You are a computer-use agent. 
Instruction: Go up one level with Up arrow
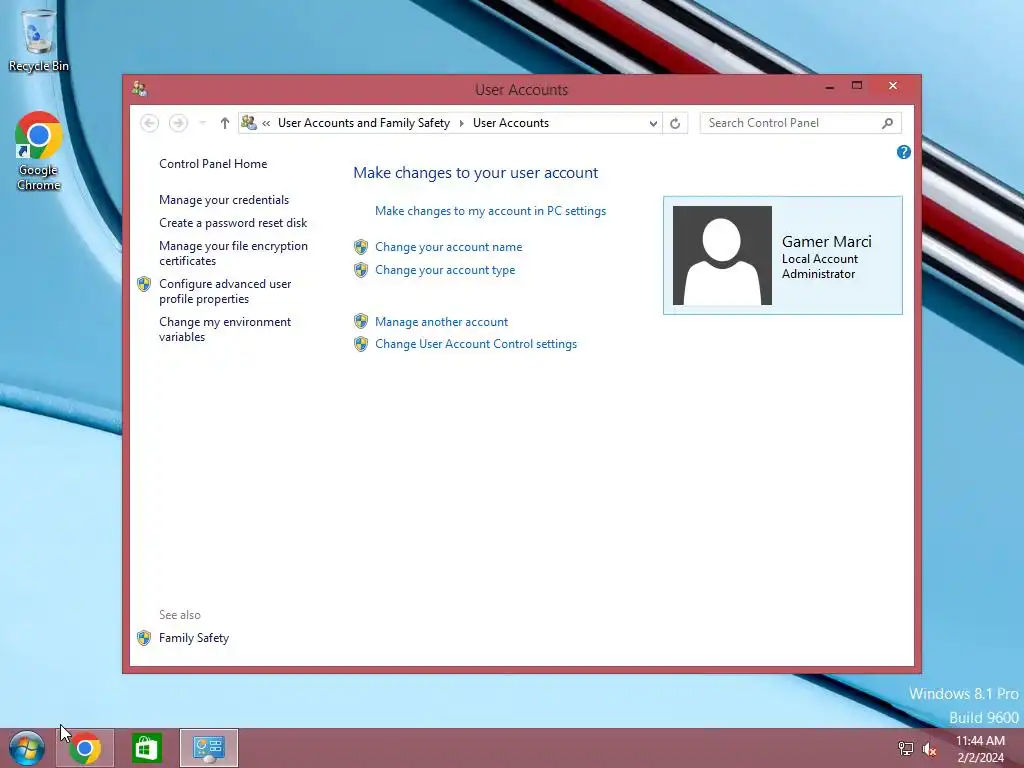225,123
